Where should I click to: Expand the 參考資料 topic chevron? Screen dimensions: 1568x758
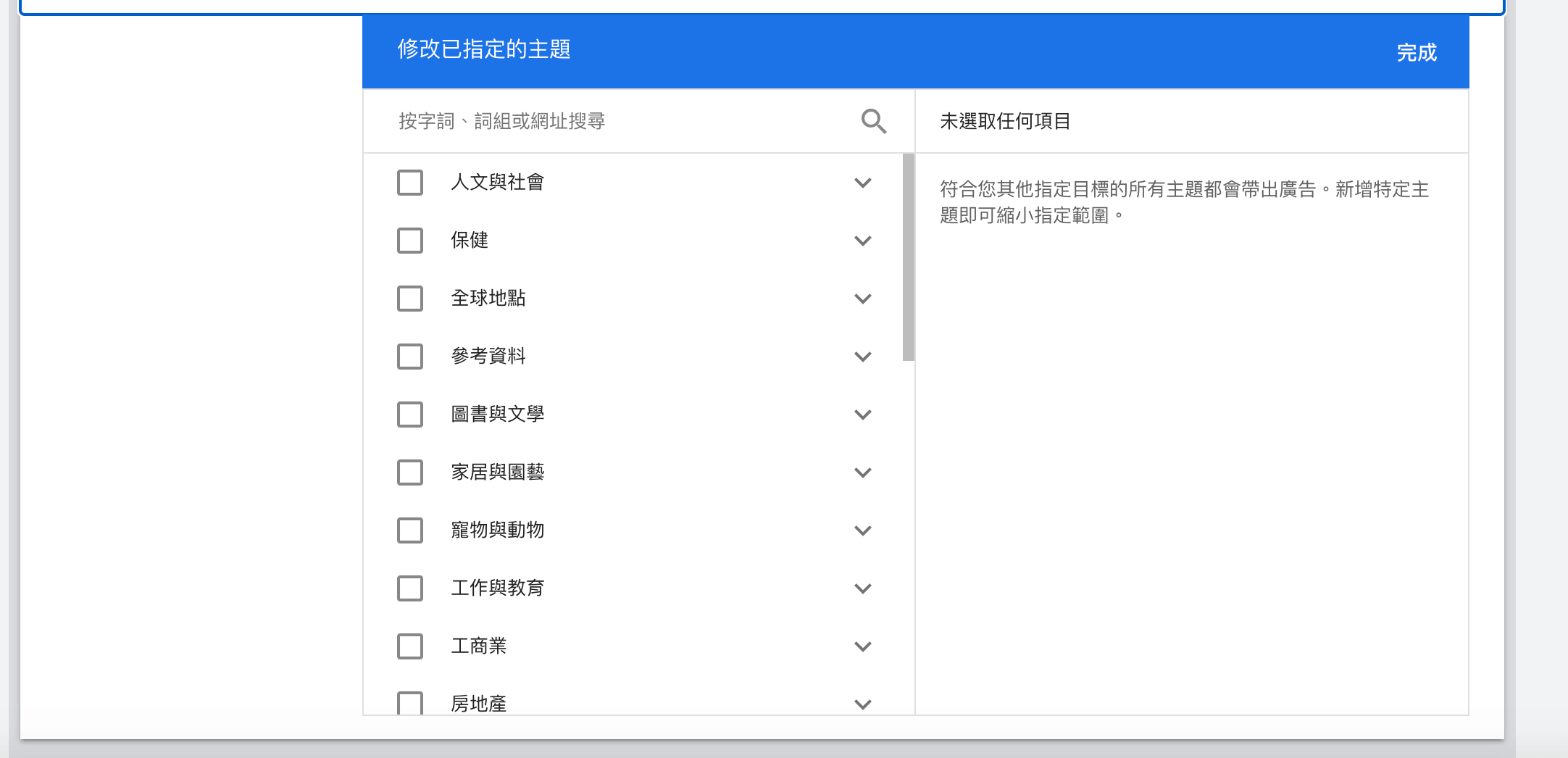(x=862, y=357)
